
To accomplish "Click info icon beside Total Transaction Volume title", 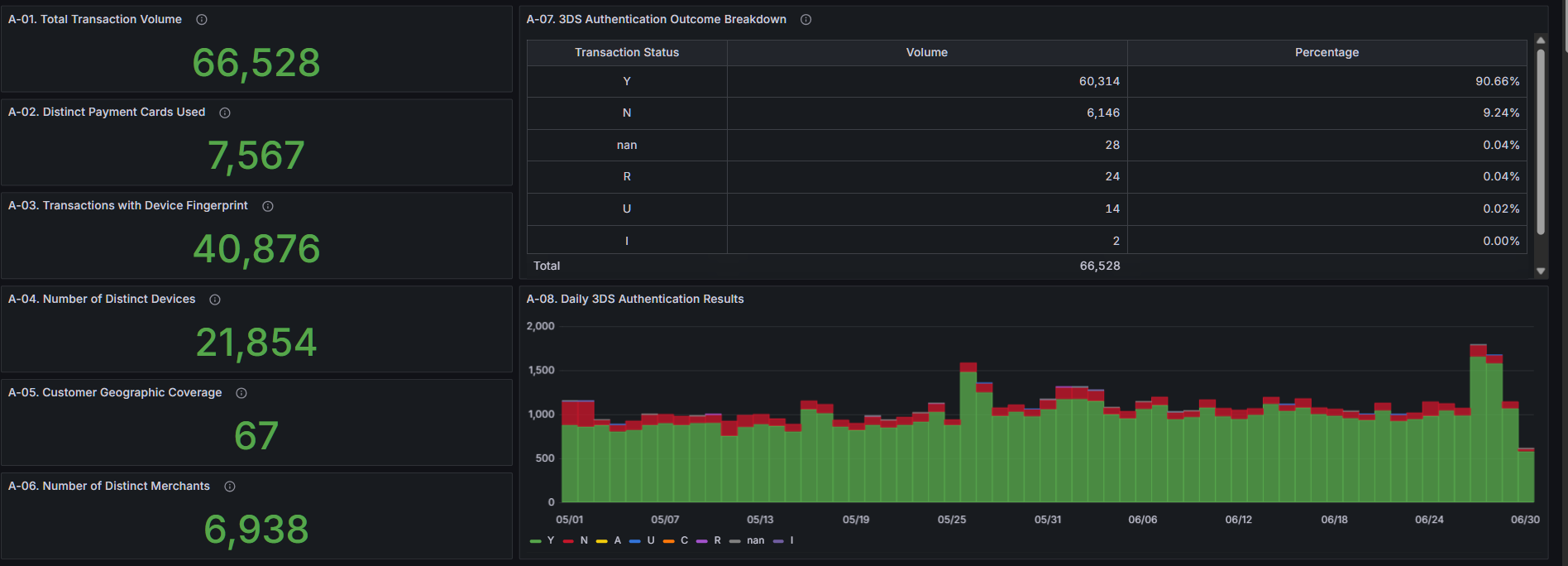I will pyautogui.click(x=202, y=19).
